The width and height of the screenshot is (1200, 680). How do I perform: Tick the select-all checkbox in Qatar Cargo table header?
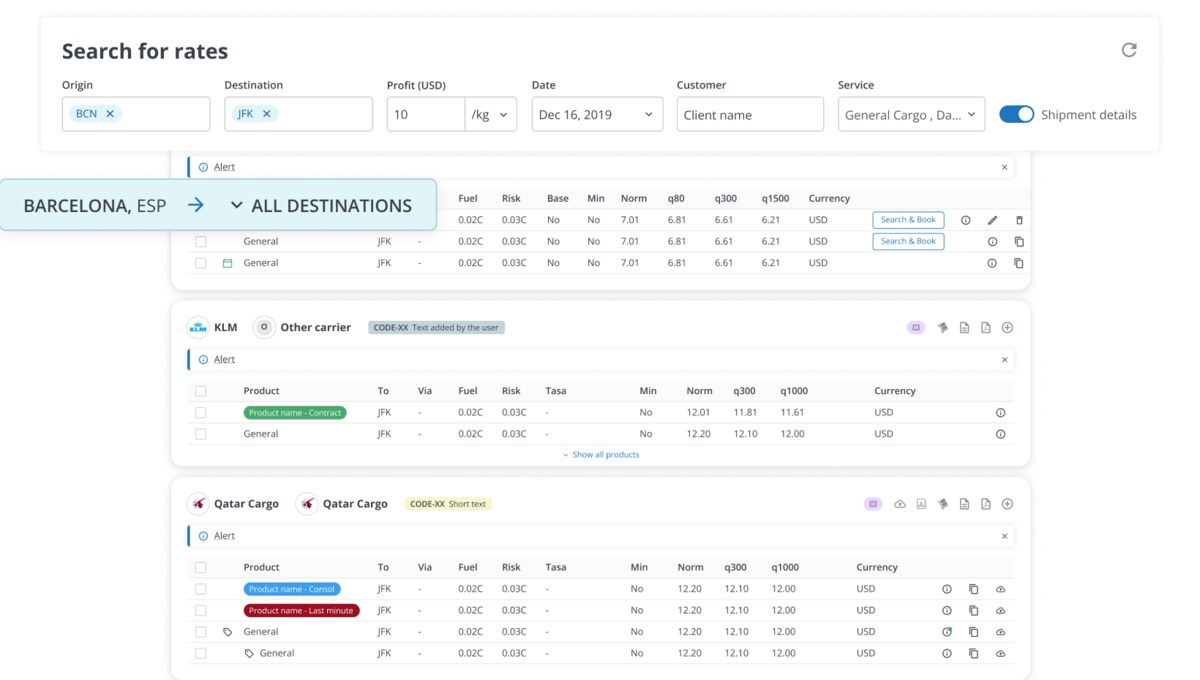(x=201, y=567)
